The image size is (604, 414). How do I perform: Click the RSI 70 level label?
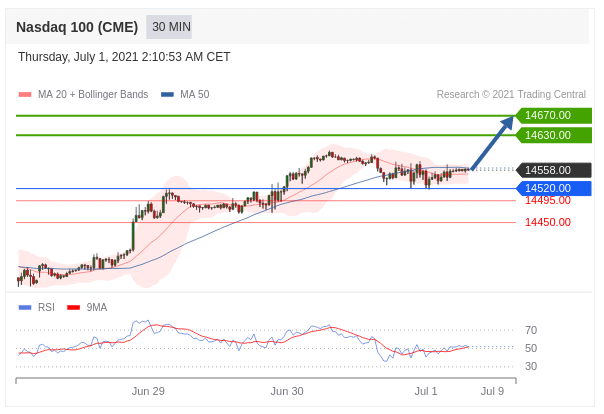(531, 330)
